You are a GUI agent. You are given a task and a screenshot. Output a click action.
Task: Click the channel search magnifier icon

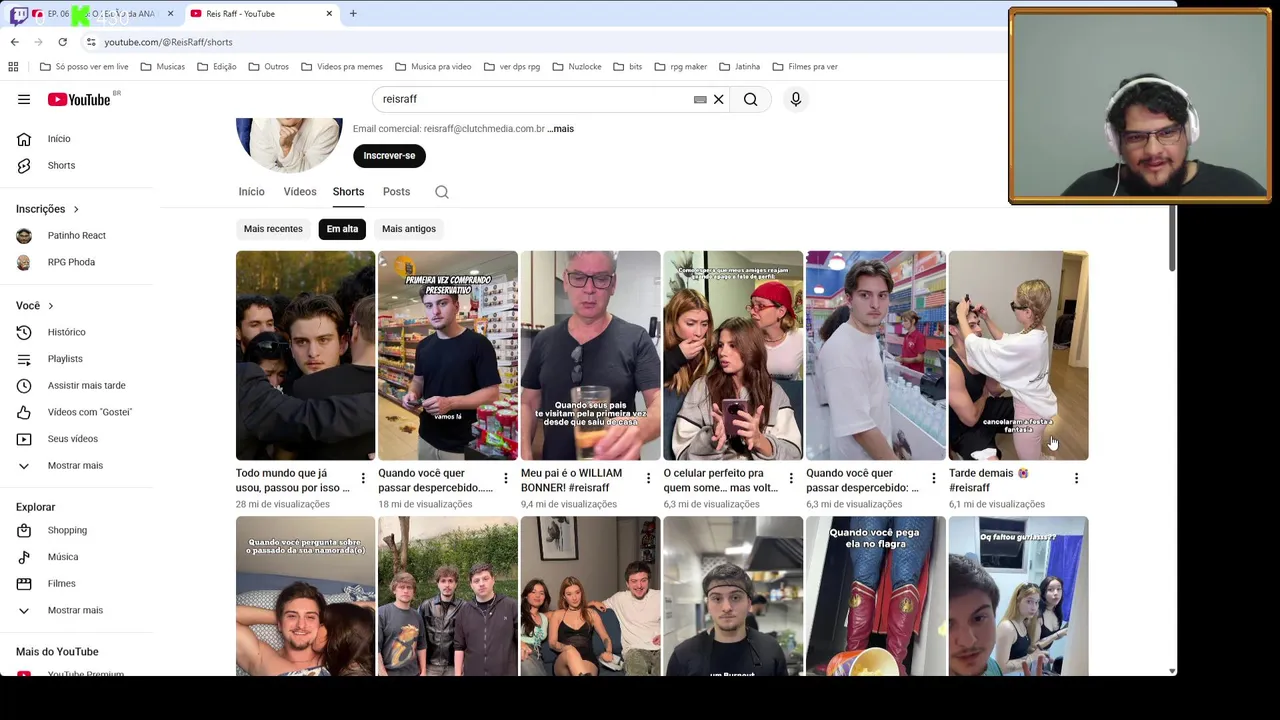click(x=442, y=192)
